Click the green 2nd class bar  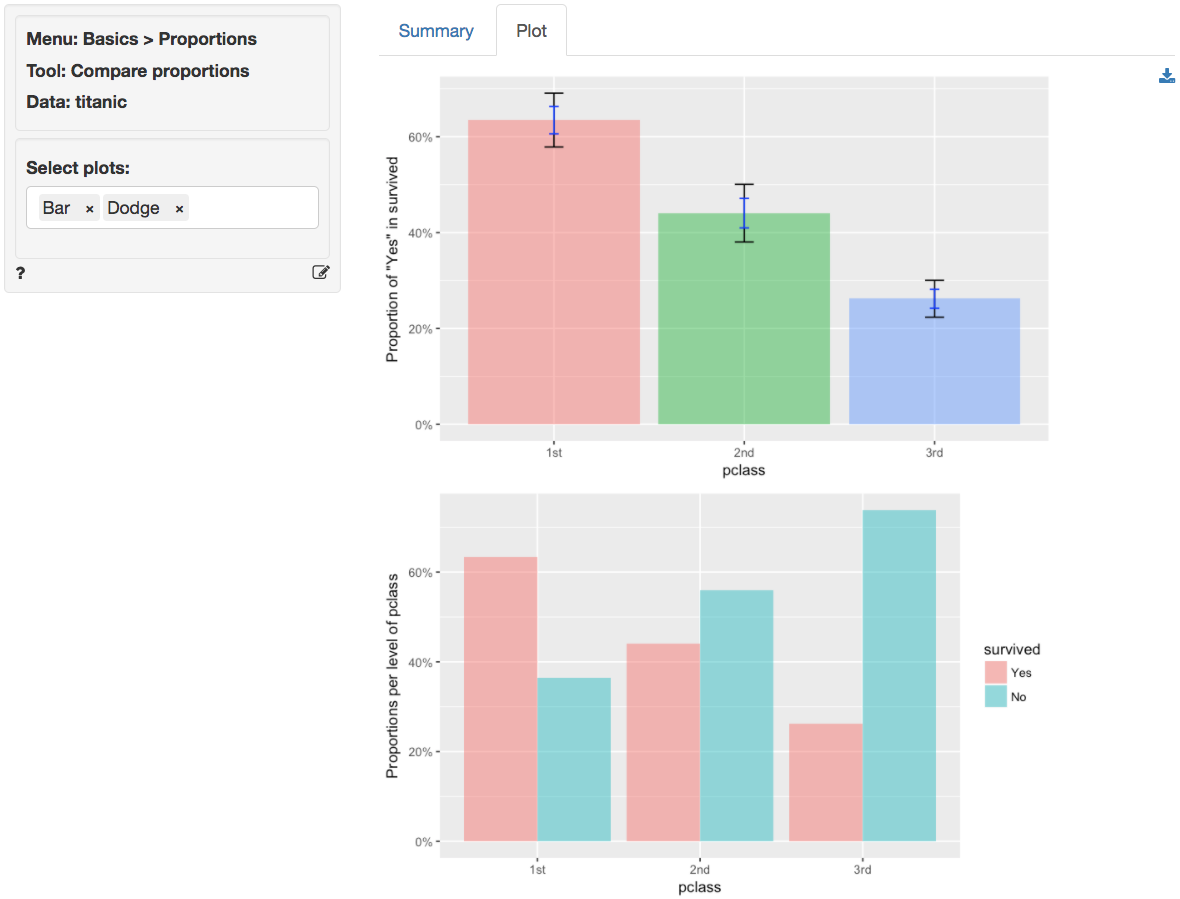[x=743, y=320]
